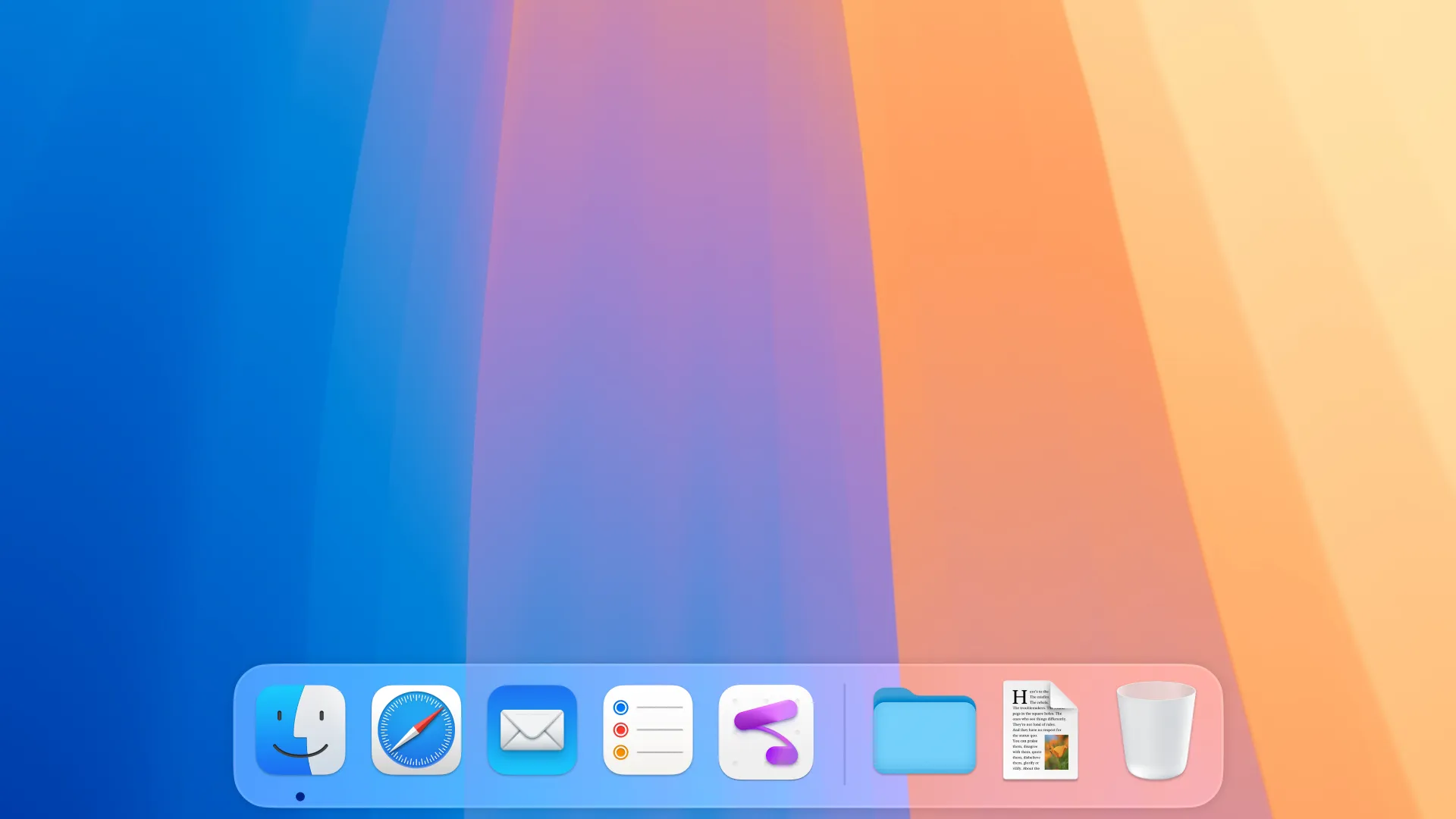
Task: Click the white envelope in Mail icon
Action: tap(532, 730)
